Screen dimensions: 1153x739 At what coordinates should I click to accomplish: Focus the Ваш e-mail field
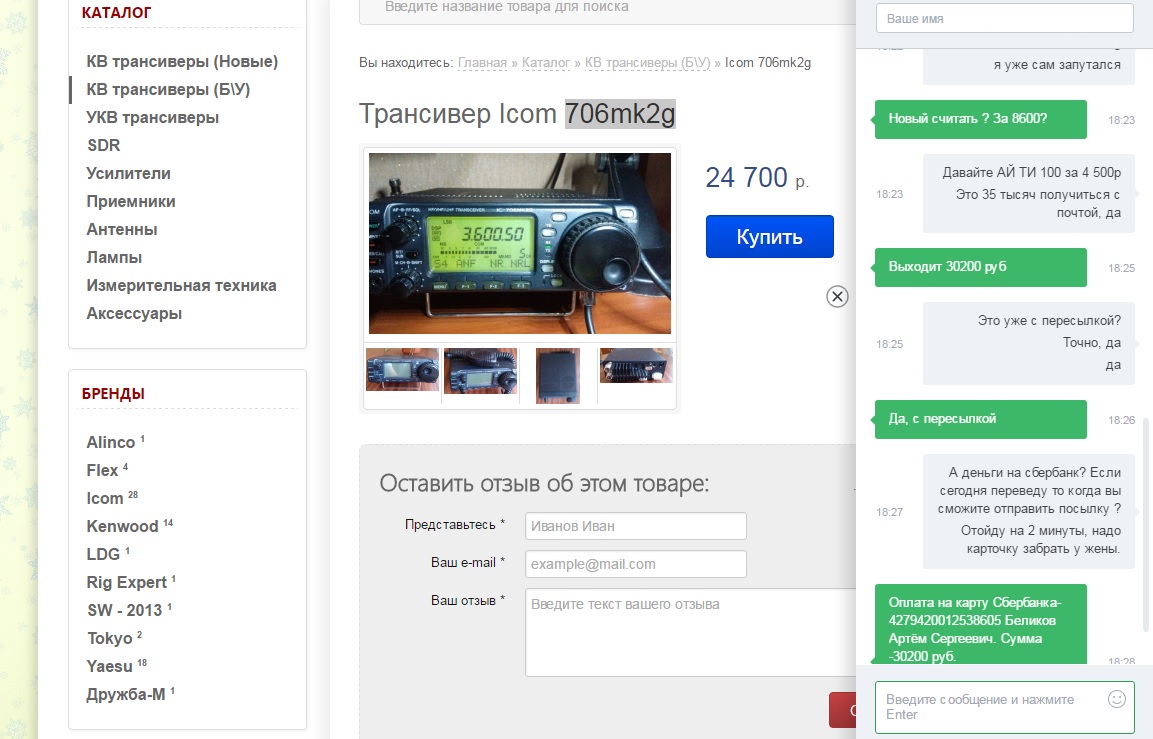(x=635, y=564)
